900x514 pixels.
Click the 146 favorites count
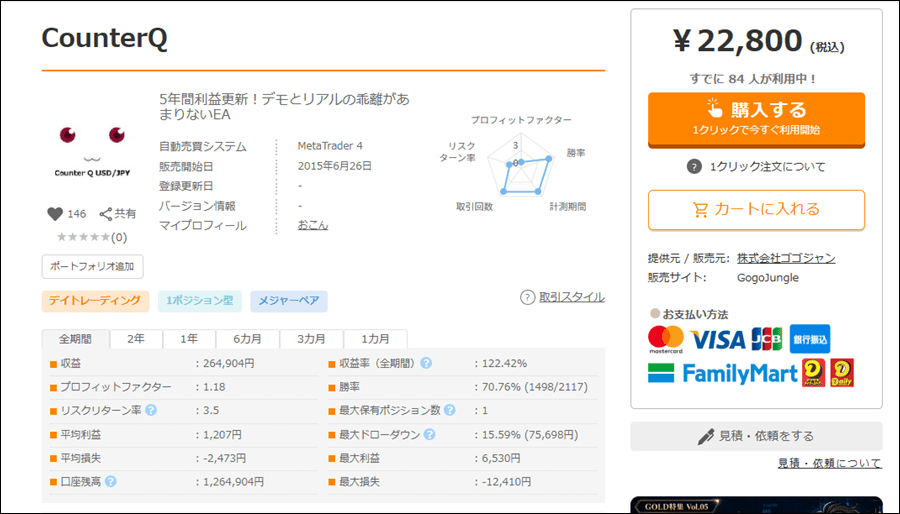click(76, 214)
